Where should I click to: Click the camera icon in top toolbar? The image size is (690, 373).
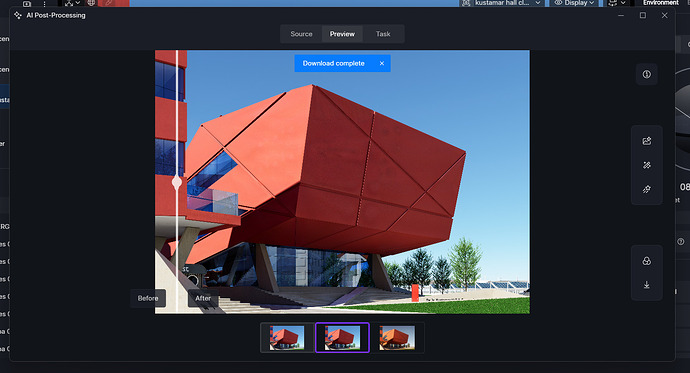(27, 4)
